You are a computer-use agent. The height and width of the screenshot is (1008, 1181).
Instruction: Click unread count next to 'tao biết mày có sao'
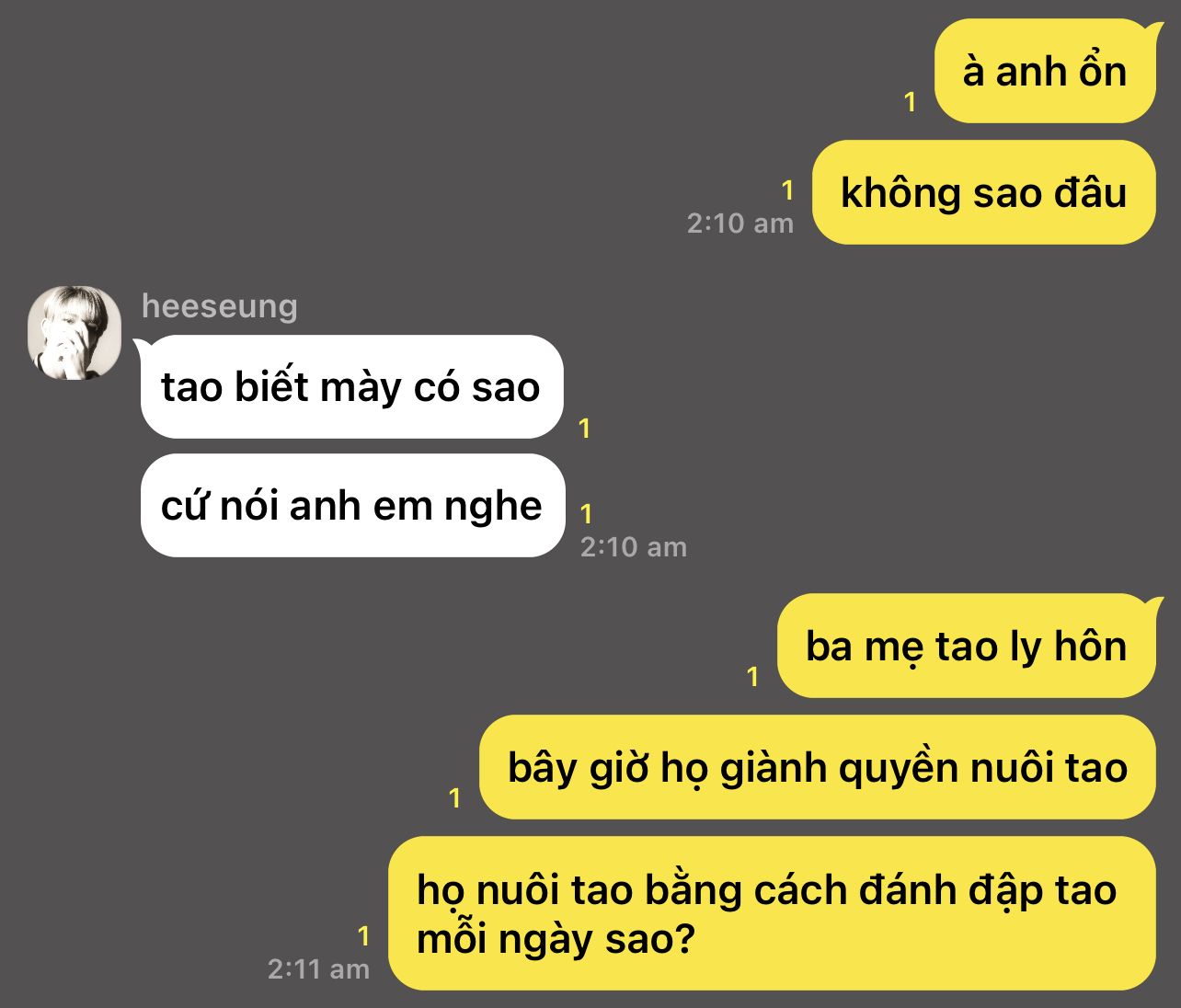click(x=585, y=428)
